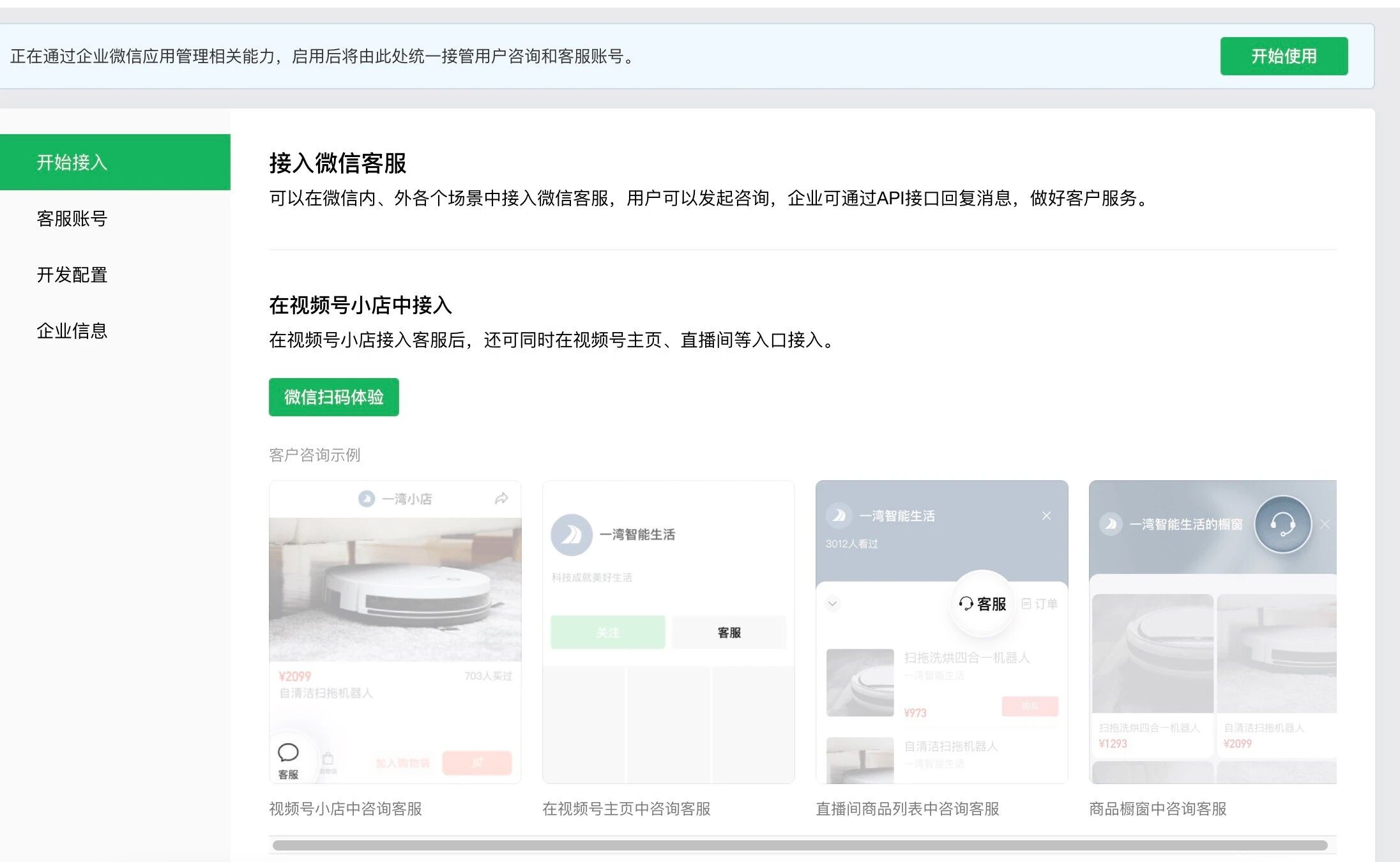Click 一湾智能生活 round avatar in homepage preview
Screen dimensions: 1400x862
click(571, 534)
